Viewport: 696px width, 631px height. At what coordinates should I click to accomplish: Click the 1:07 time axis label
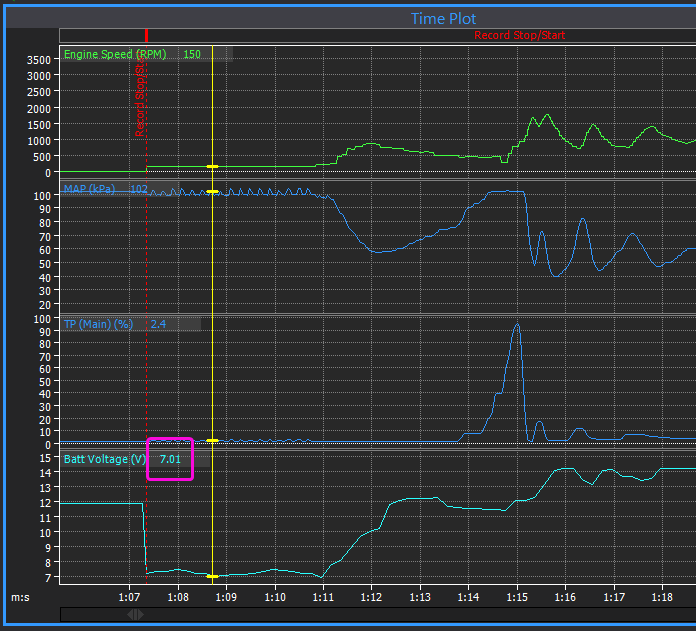[129, 597]
